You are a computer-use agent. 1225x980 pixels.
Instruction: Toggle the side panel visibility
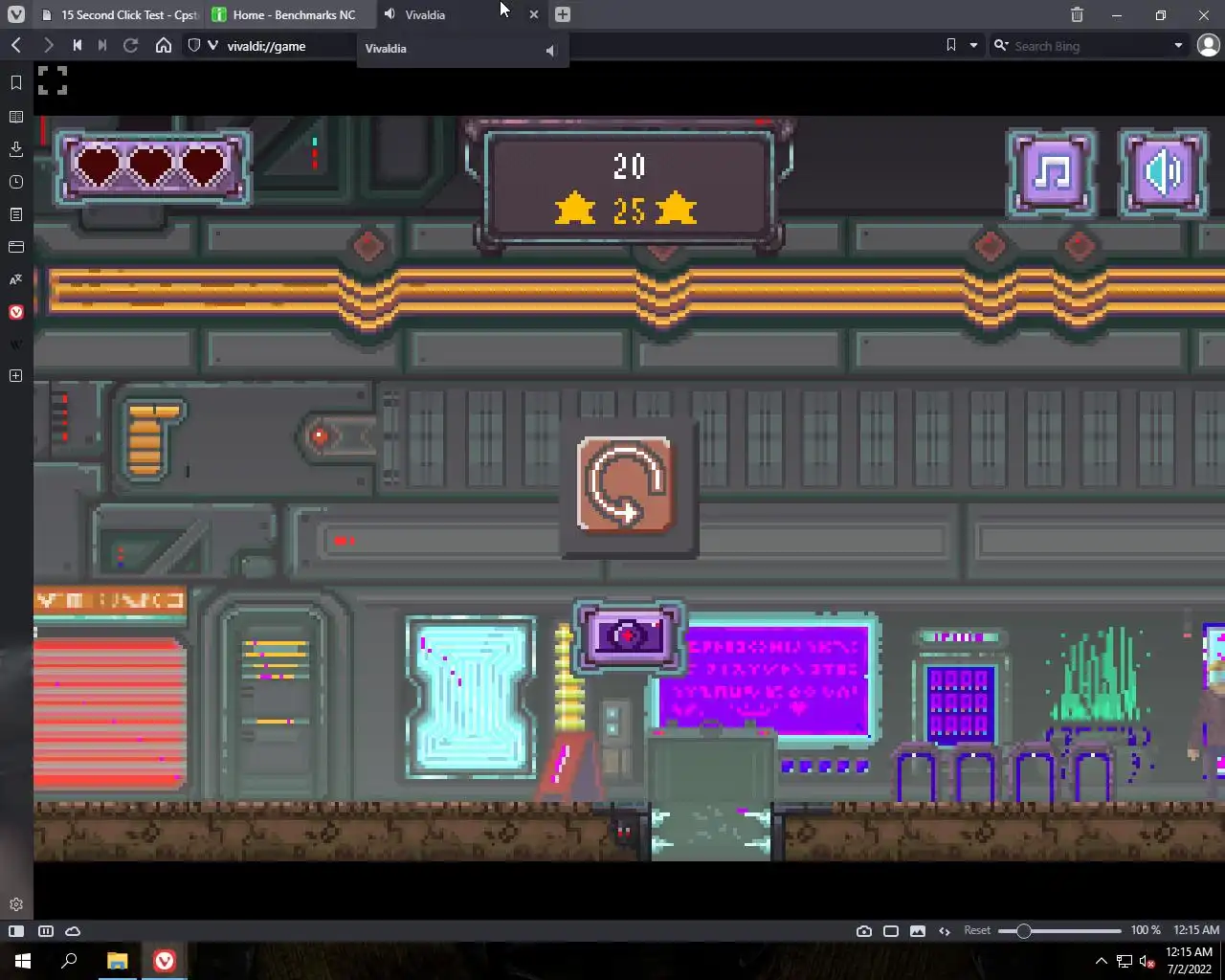pyautogui.click(x=16, y=930)
